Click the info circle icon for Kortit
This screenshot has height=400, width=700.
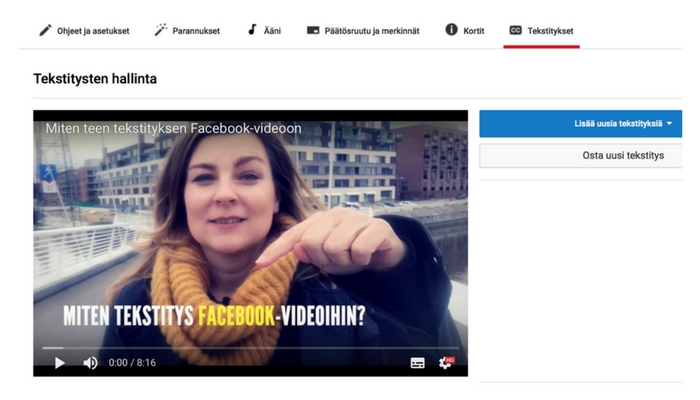pyautogui.click(x=451, y=30)
